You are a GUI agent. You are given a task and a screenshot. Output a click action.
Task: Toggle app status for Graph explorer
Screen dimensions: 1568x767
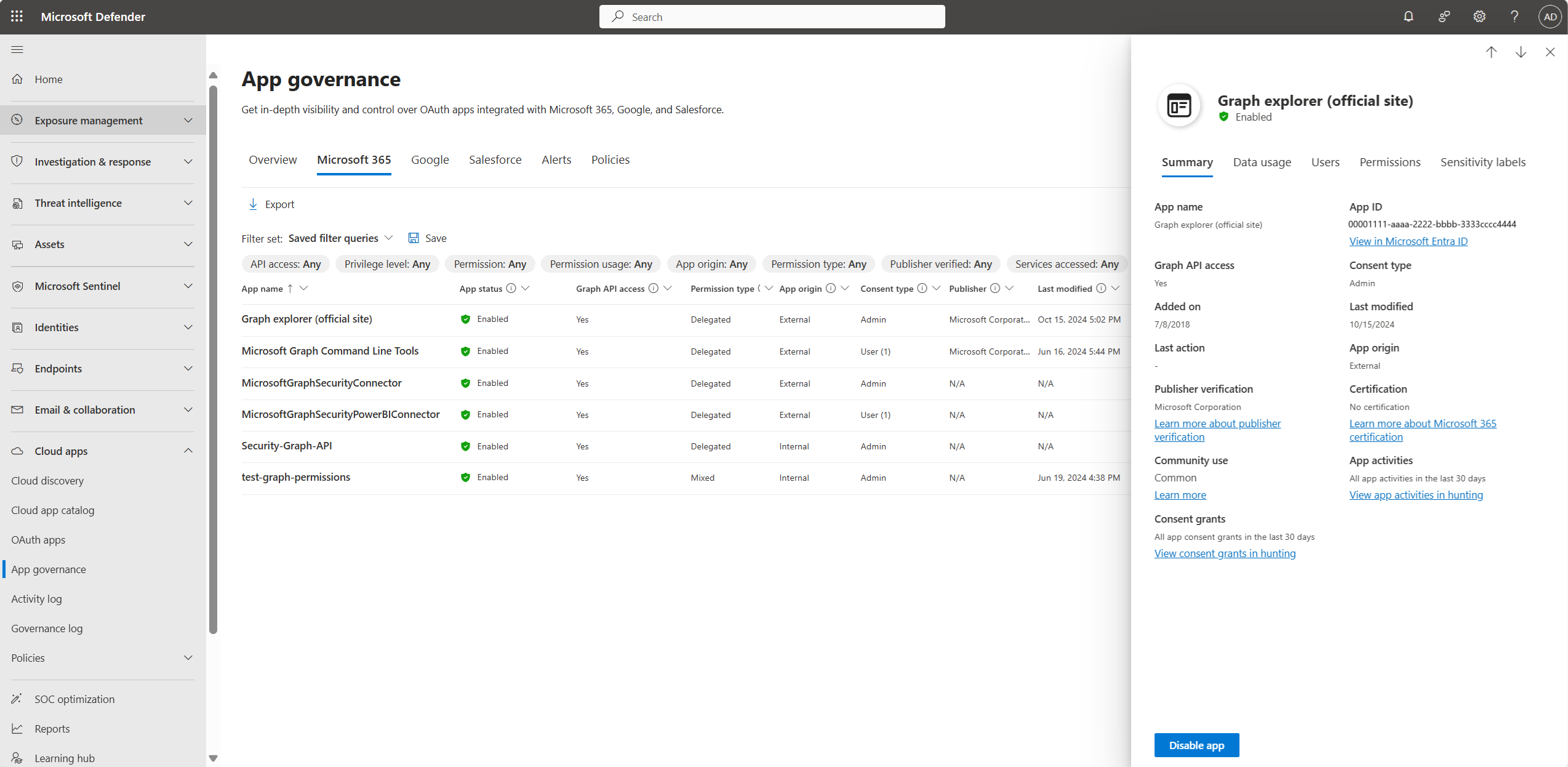pos(1197,745)
